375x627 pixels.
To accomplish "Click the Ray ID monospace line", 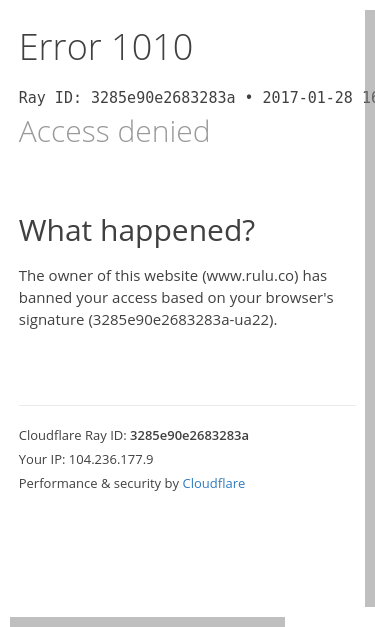I will click(197, 98).
